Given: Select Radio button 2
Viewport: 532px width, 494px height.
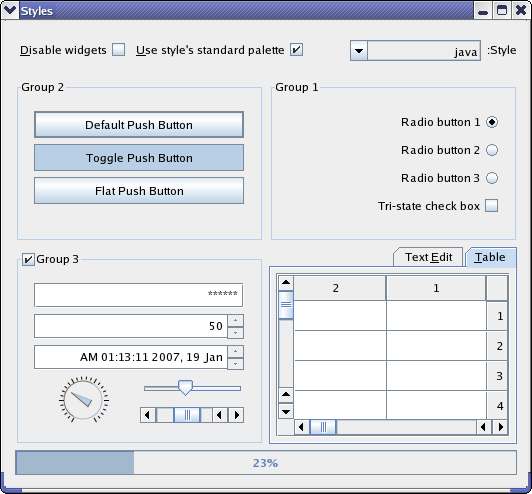Looking at the screenshot, I should (492, 150).
